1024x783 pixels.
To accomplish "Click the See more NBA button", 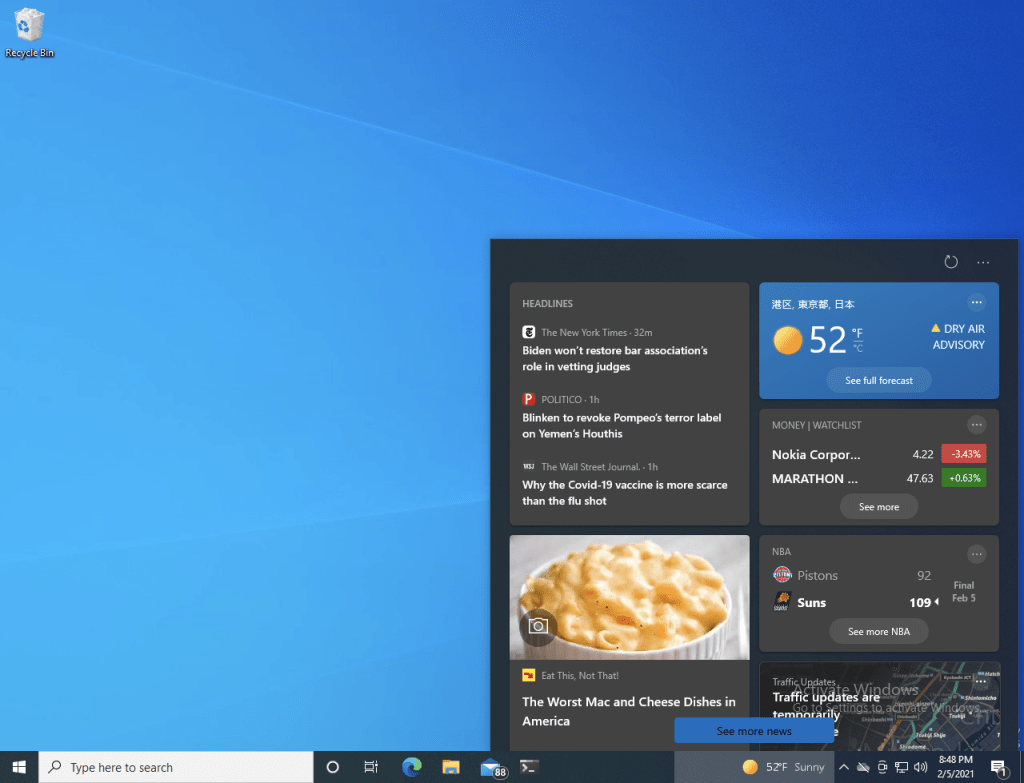I will (x=878, y=631).
